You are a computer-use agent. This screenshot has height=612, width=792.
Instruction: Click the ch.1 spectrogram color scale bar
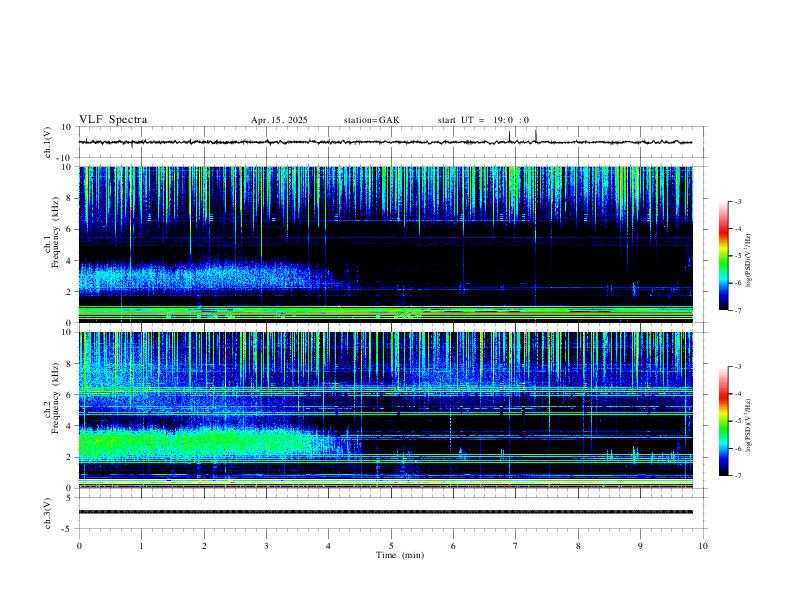pos(723,256)
